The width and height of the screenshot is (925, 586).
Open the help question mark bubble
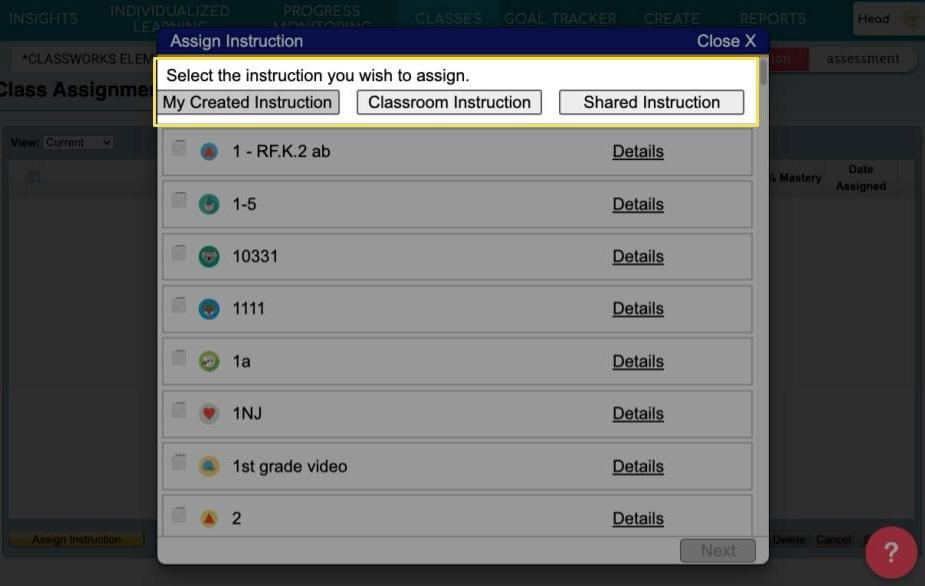(889, 551)
